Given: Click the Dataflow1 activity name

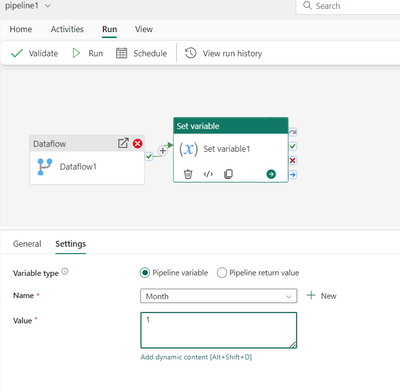Looking at the screenshot, I should 78,167.
